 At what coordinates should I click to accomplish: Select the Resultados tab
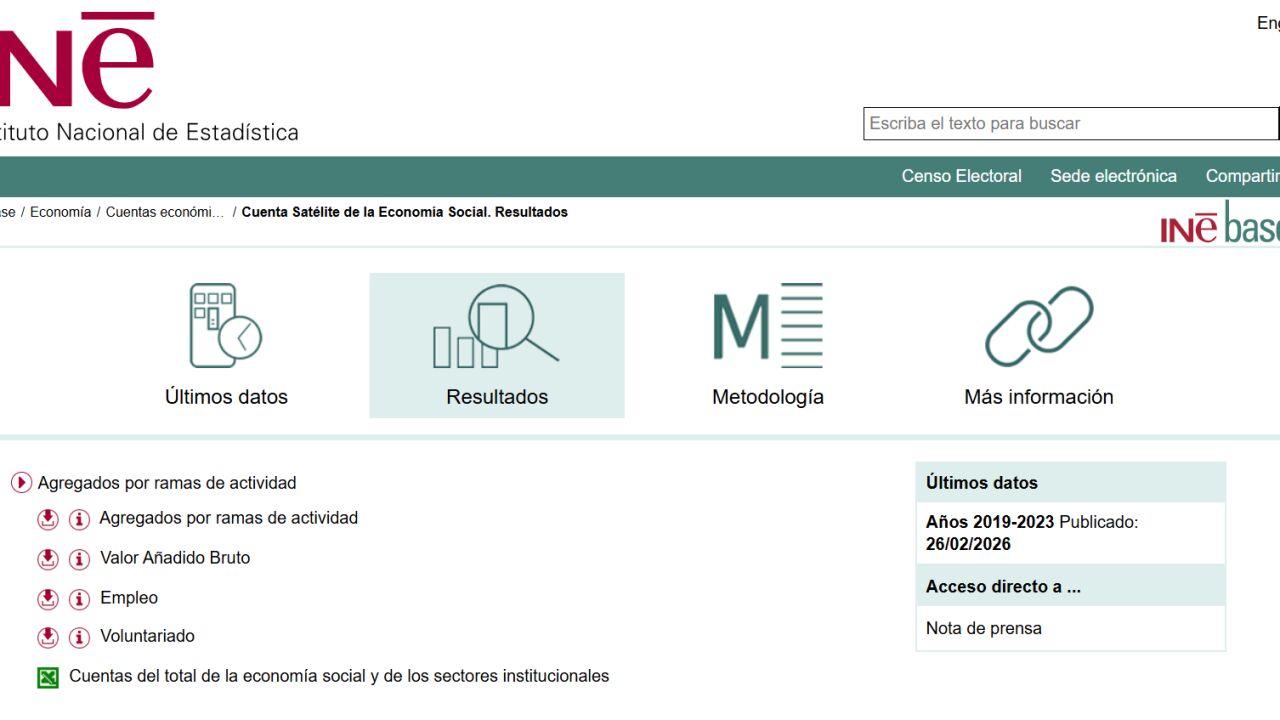point(497,346)
